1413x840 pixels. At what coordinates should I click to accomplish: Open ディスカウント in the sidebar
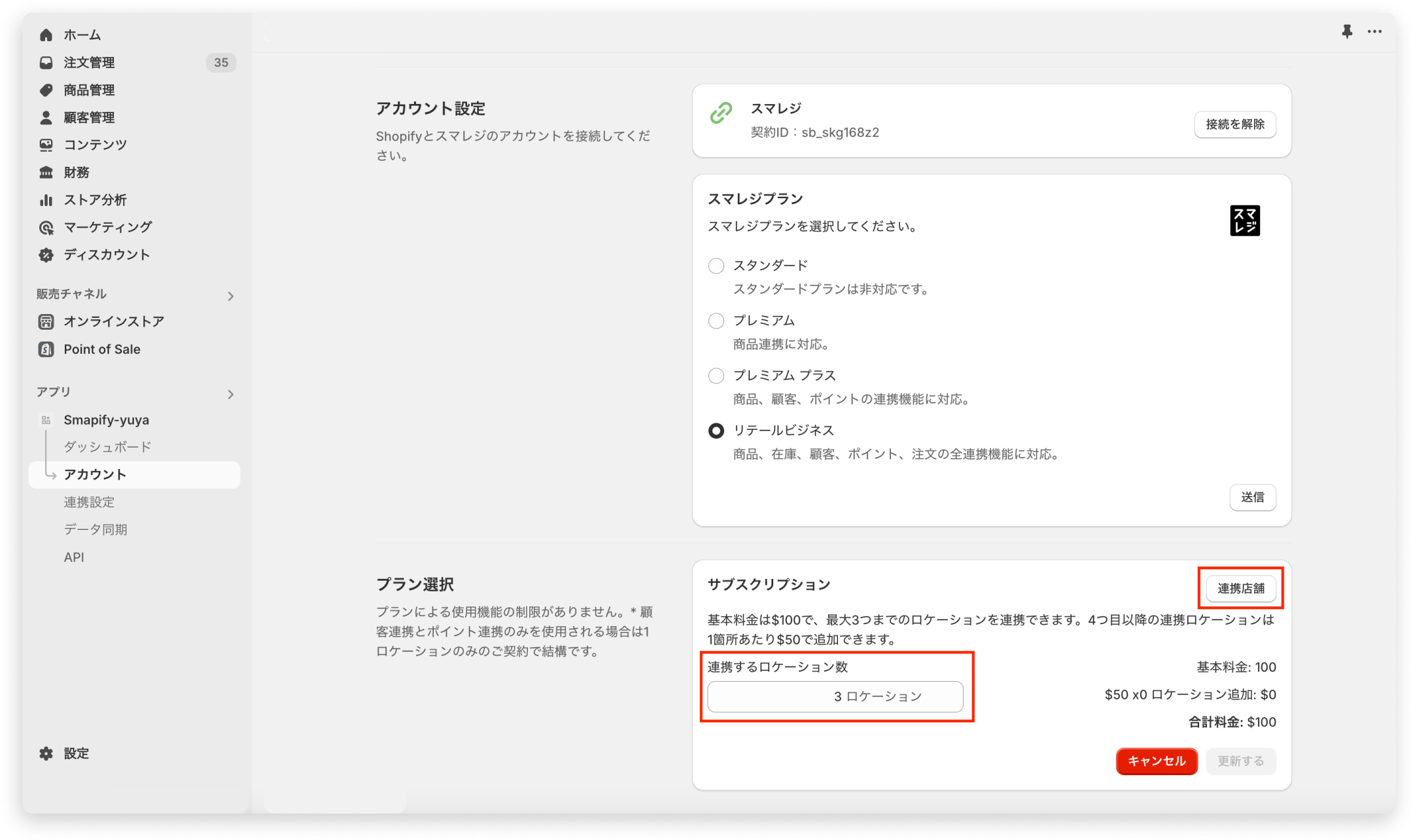point(107,254)
